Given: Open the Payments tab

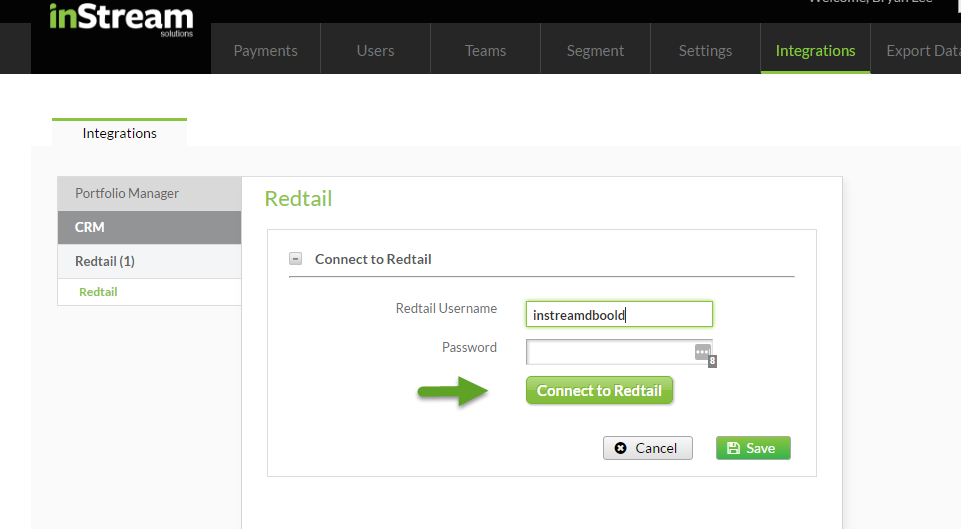Looking at the screenshot, I should pyautogui.click(x=265, y=50).
